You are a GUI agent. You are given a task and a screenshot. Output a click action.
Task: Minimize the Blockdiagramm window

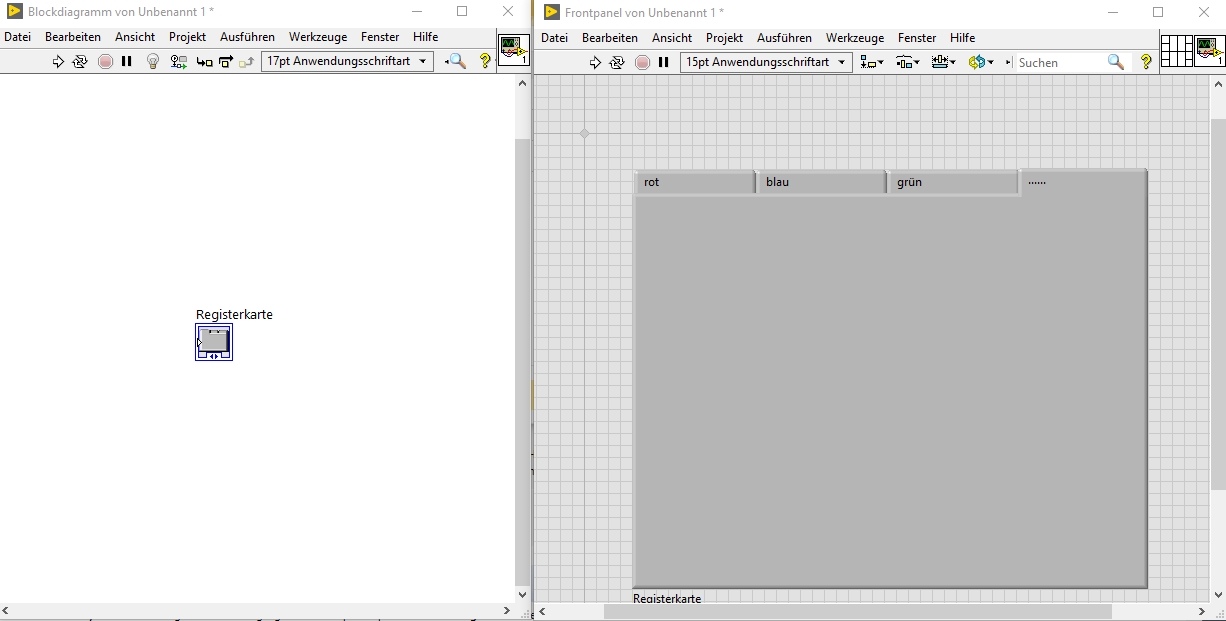click(x=416, y=12)
